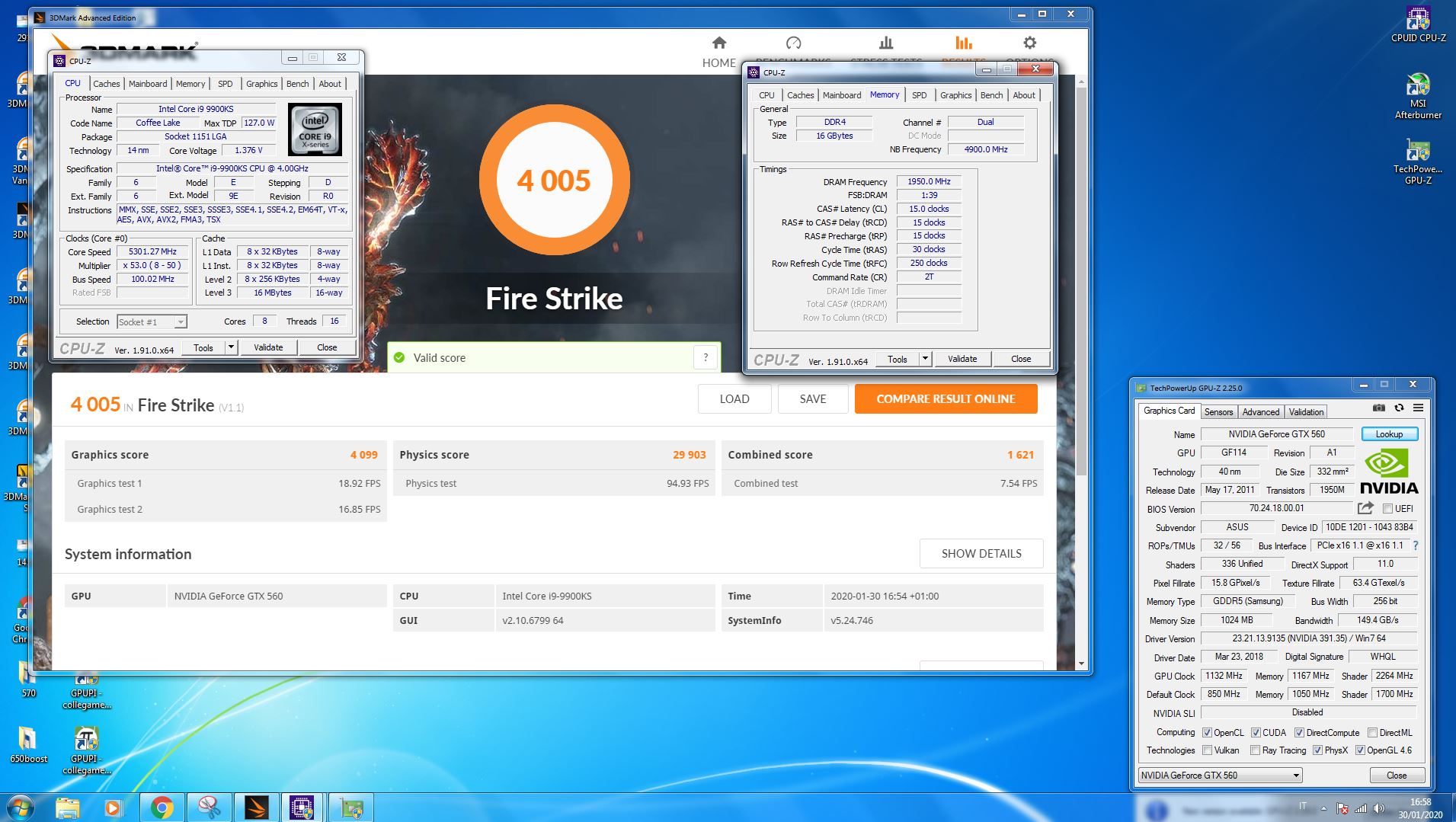This screenshot has width=1456, height=822.
Task: Toggle the CUDA checkbox
Action: point(1256,732)
